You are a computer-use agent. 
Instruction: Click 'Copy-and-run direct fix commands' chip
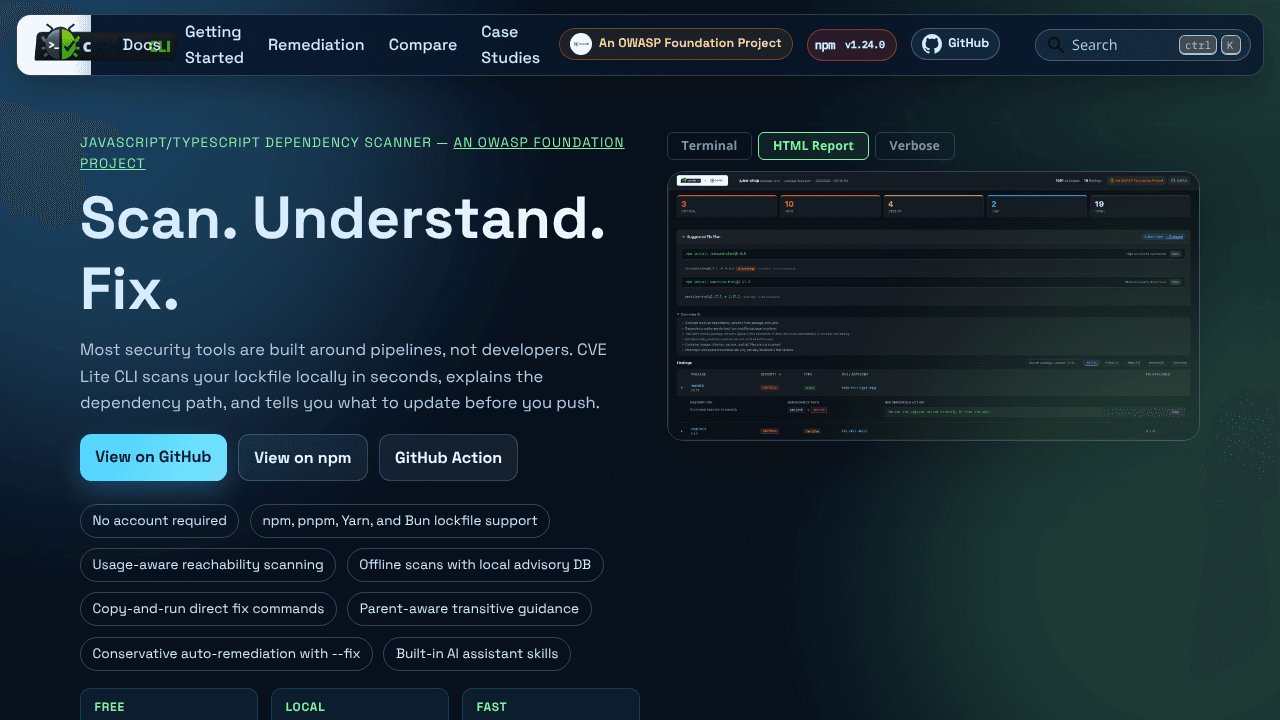[x=208, y=609]
